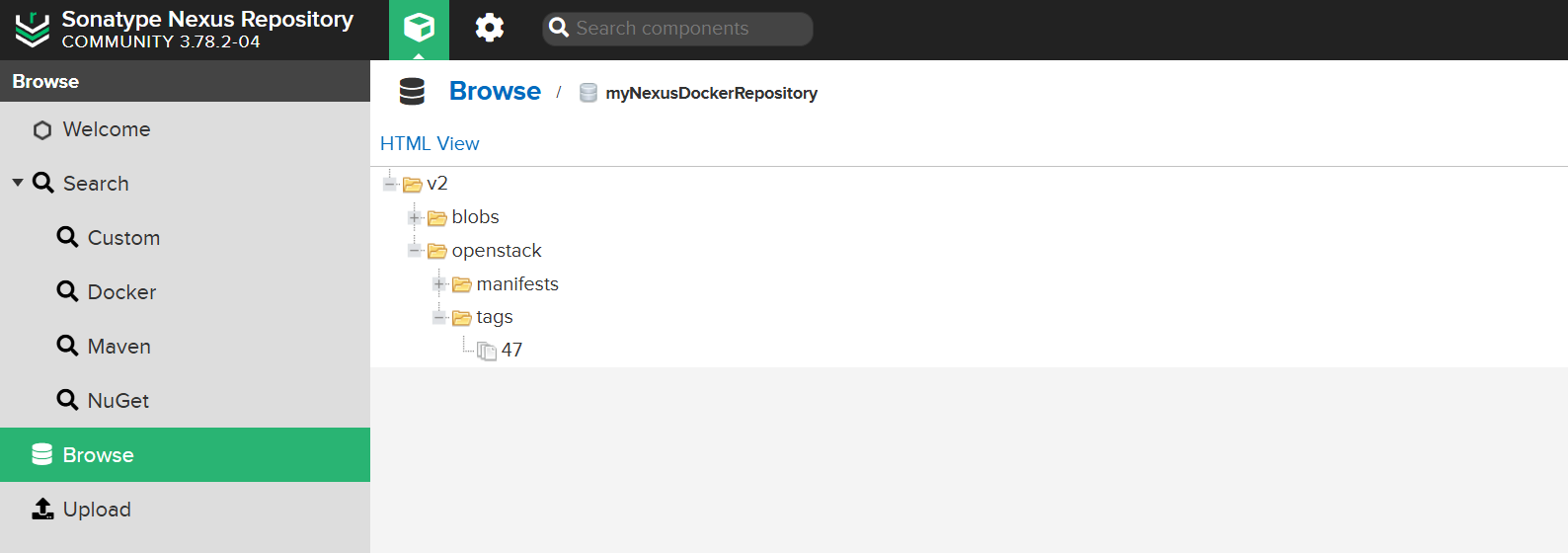Expand the manifests folder node
This screenshot has height=553, width=1568.
439,284
